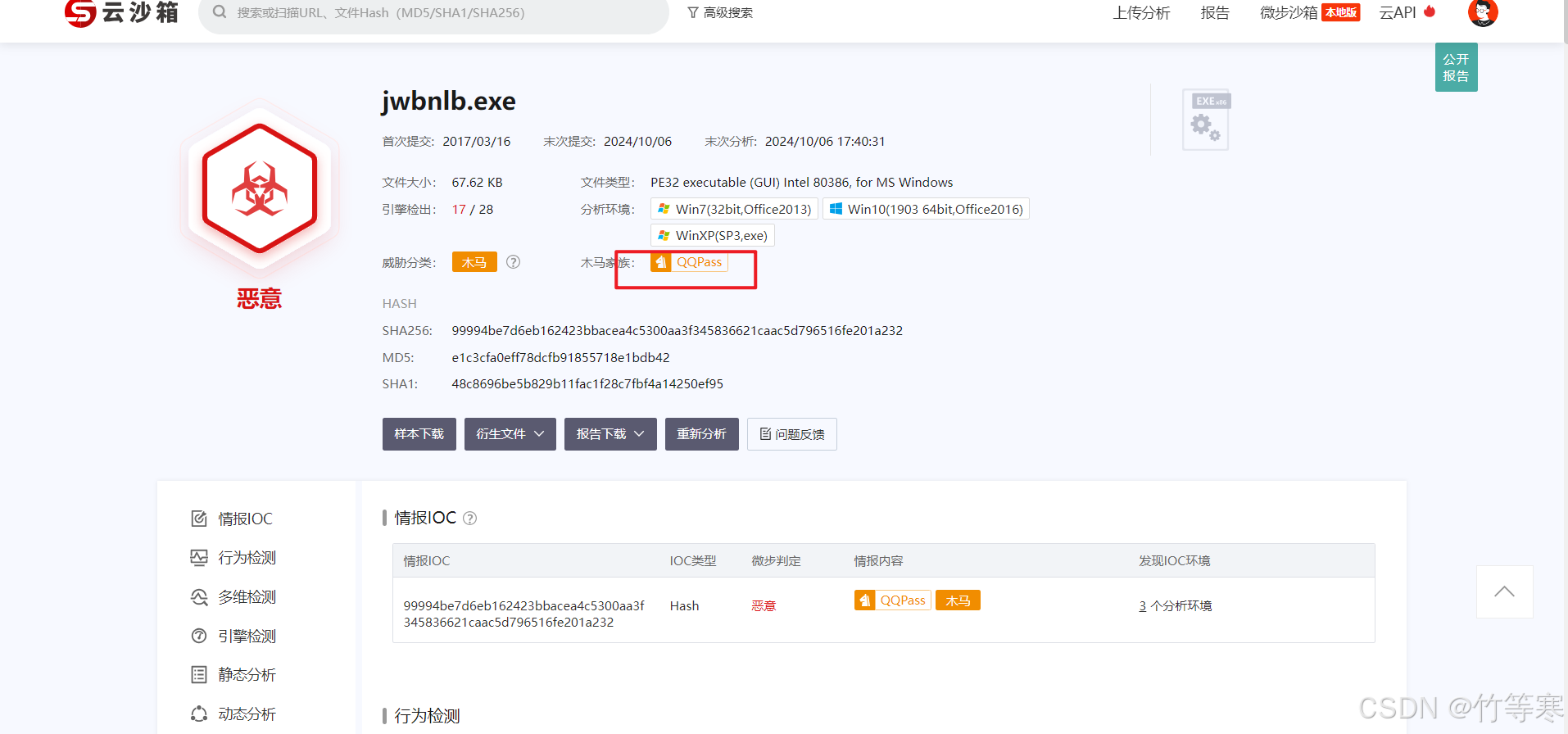Viewport: 1568px width, 734px height.
Task: Click the Windows icon in WinXP environment tag
Action: [x=664, y=235]
